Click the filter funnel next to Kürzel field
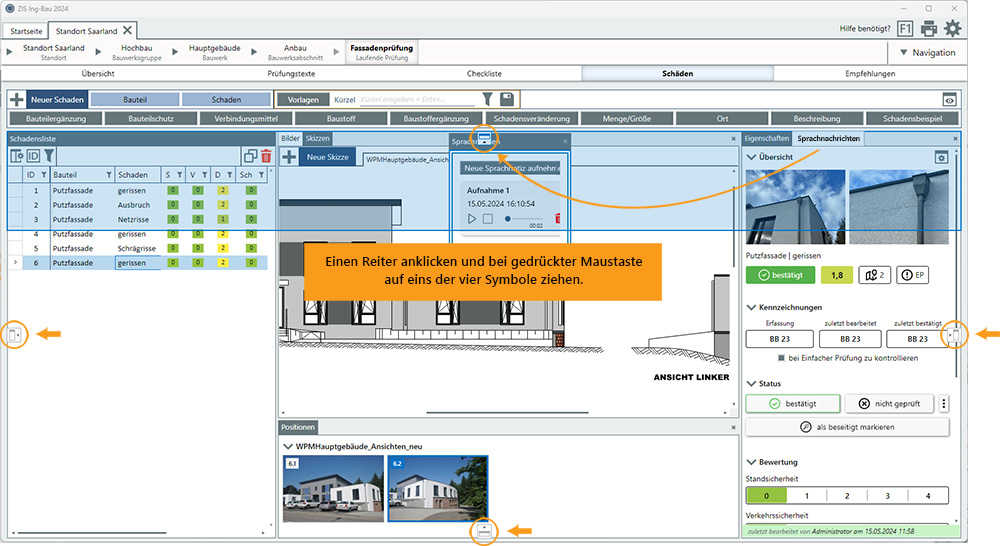The height and width of the screenshot is (546, 1000). [x=487, y=99]
